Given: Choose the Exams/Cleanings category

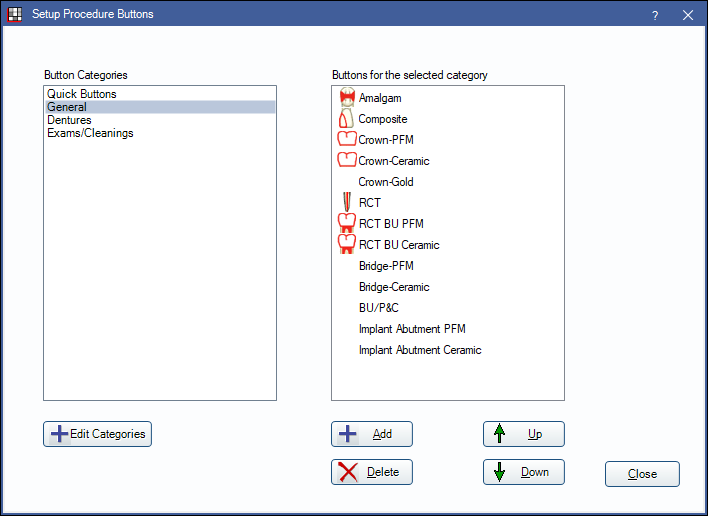Looking at the screenshot, I should [x=90, y=133].
